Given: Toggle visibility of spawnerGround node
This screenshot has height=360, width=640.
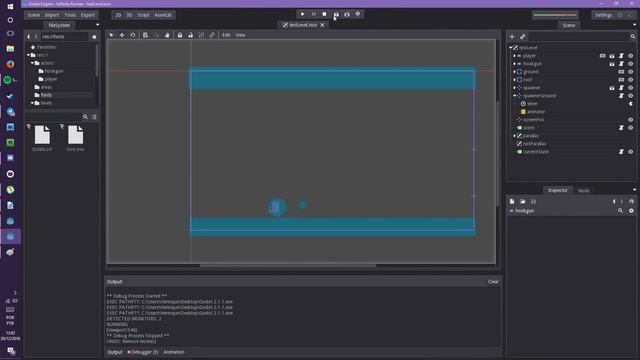Looking at the screenshot, I should tap(631, 96).
